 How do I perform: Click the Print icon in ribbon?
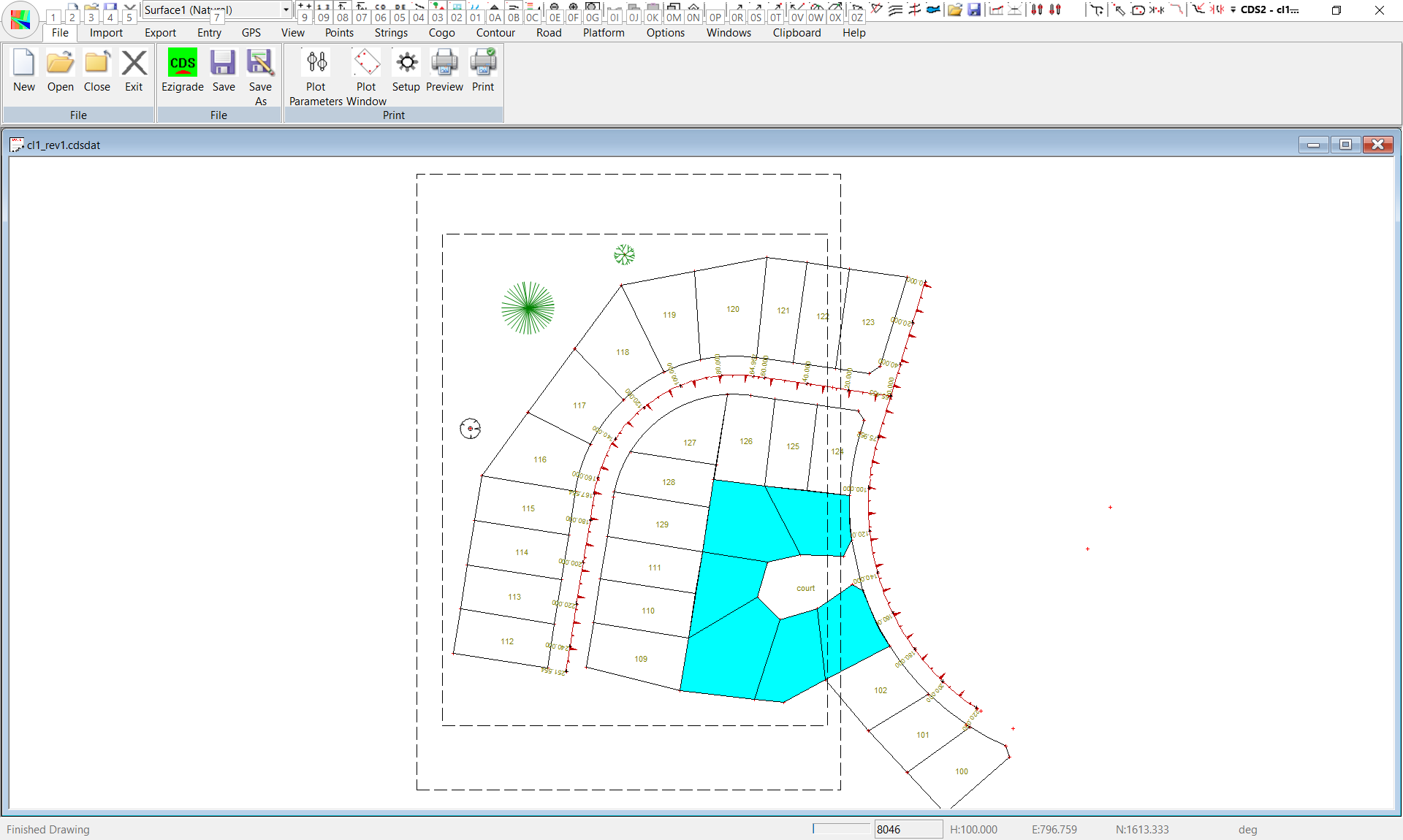(x=483, y=64)
